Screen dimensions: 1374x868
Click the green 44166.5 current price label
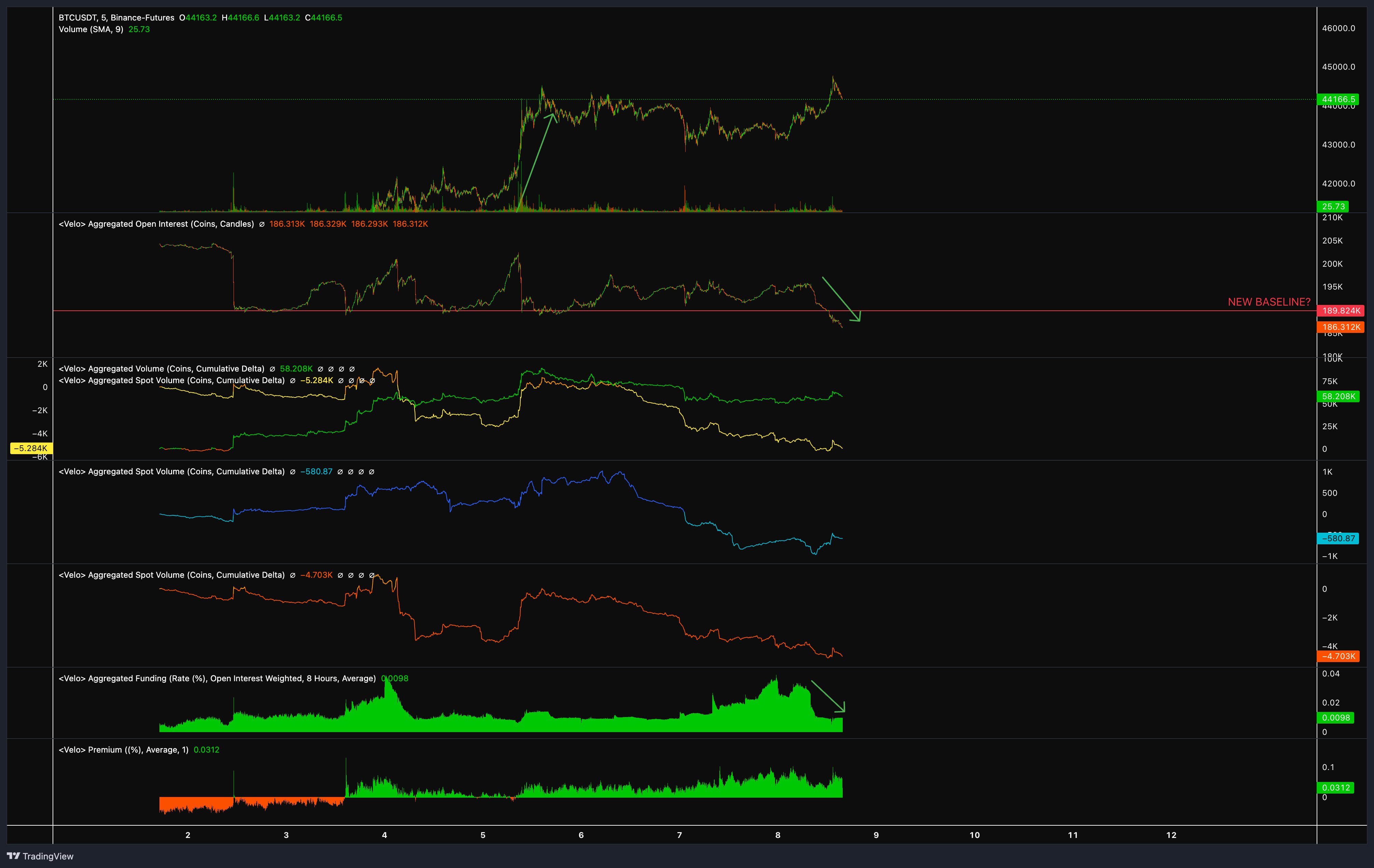[x=1338, y=99]
